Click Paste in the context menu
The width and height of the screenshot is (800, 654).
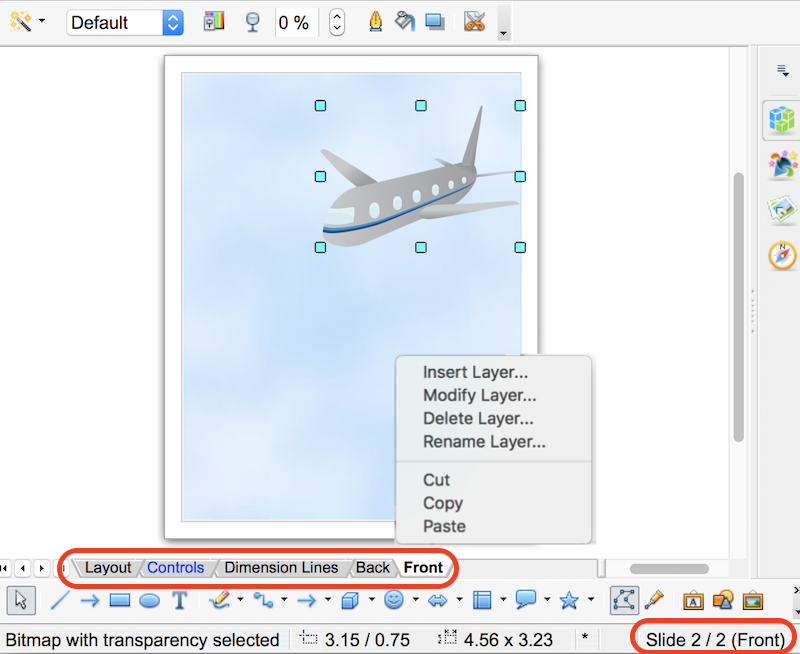pyautogui.click(x=444, y=526)
